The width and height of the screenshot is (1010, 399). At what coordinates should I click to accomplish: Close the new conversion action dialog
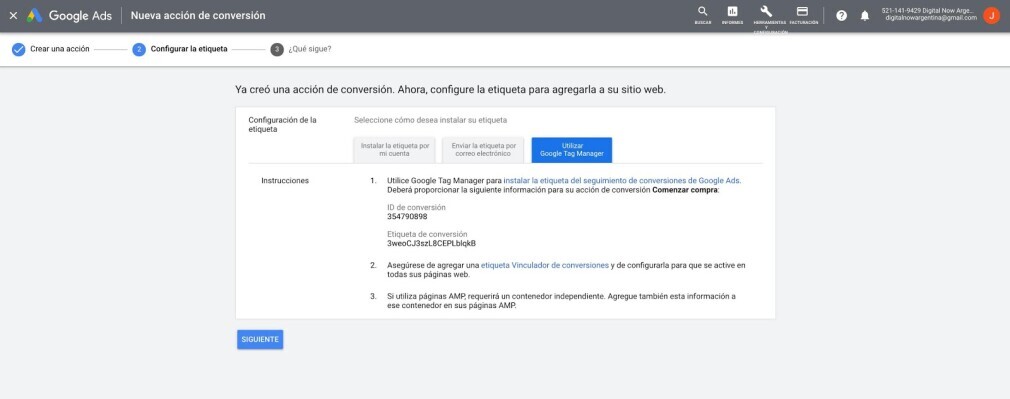[13, 15]
